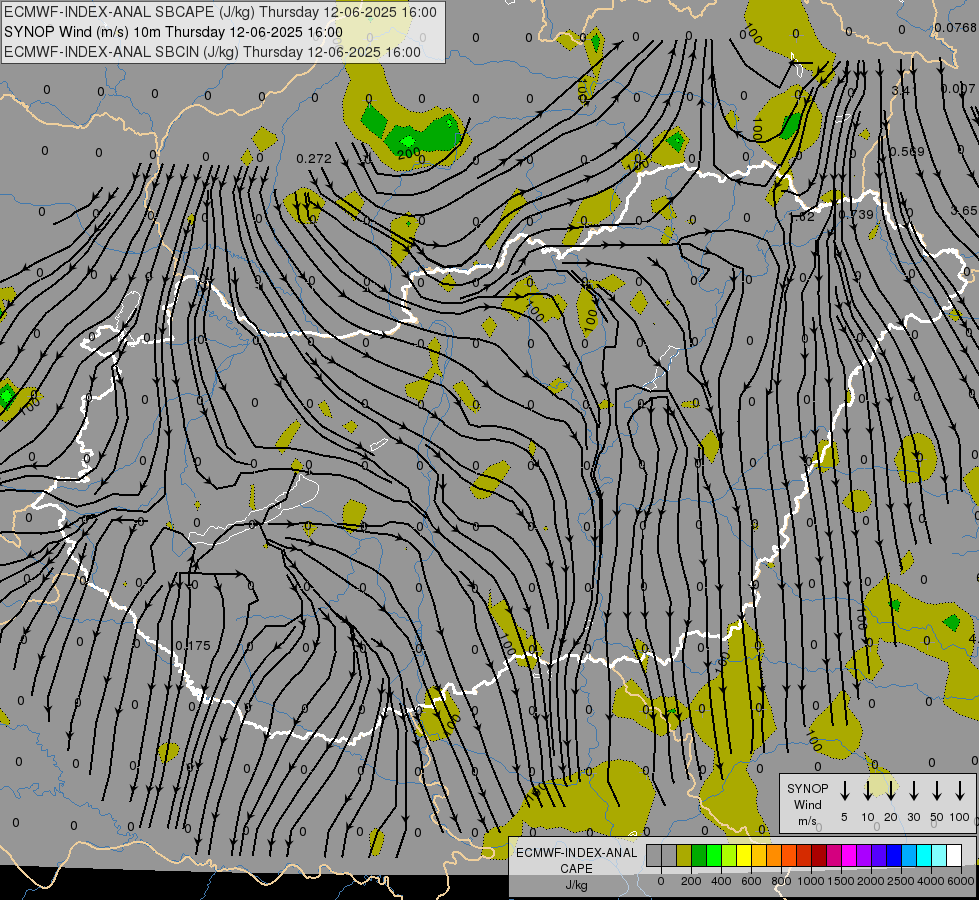Click the '3.65' value at right edge
979x900 pixels.
pos(964,211)
